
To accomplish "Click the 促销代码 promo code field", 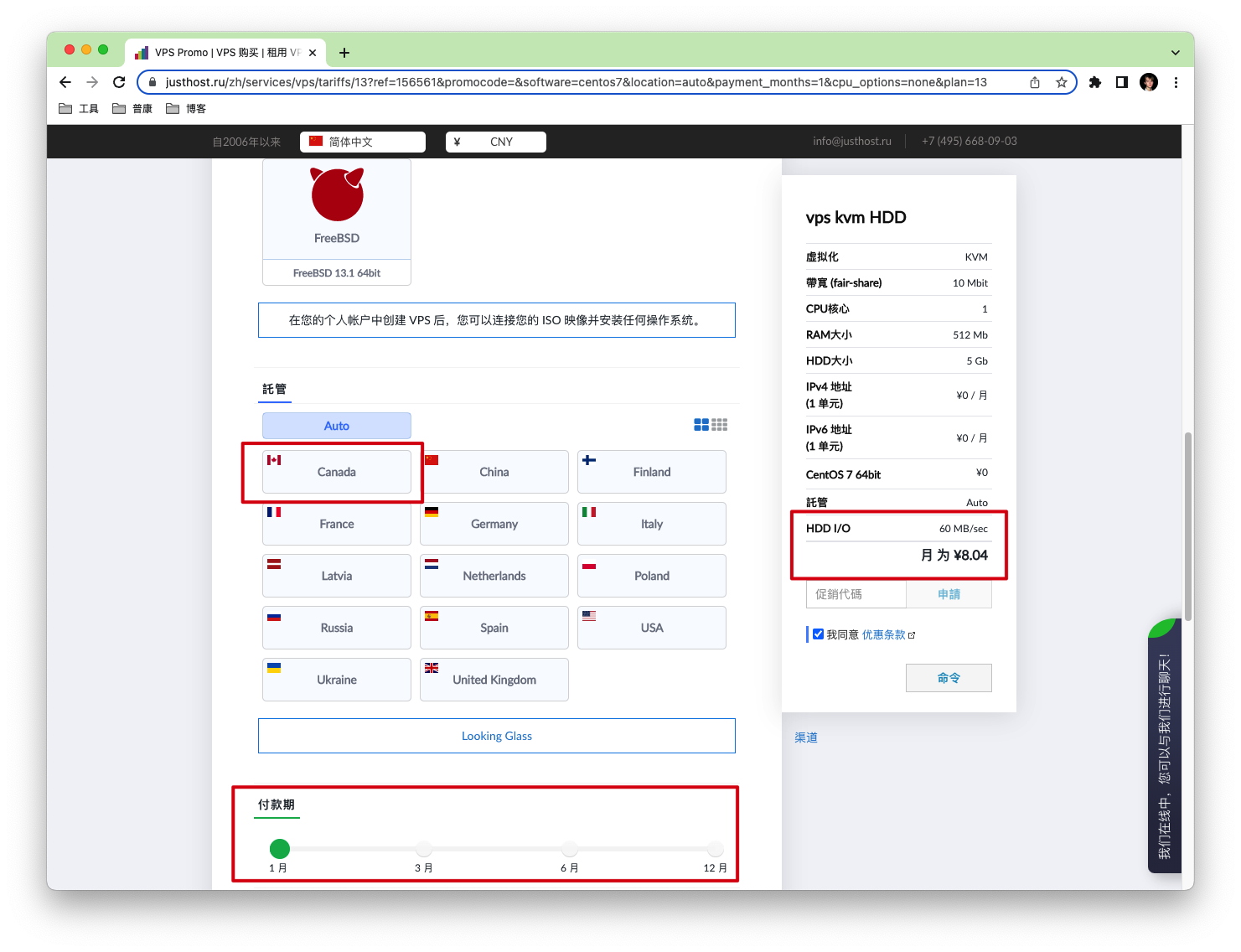I will (856, 593).
